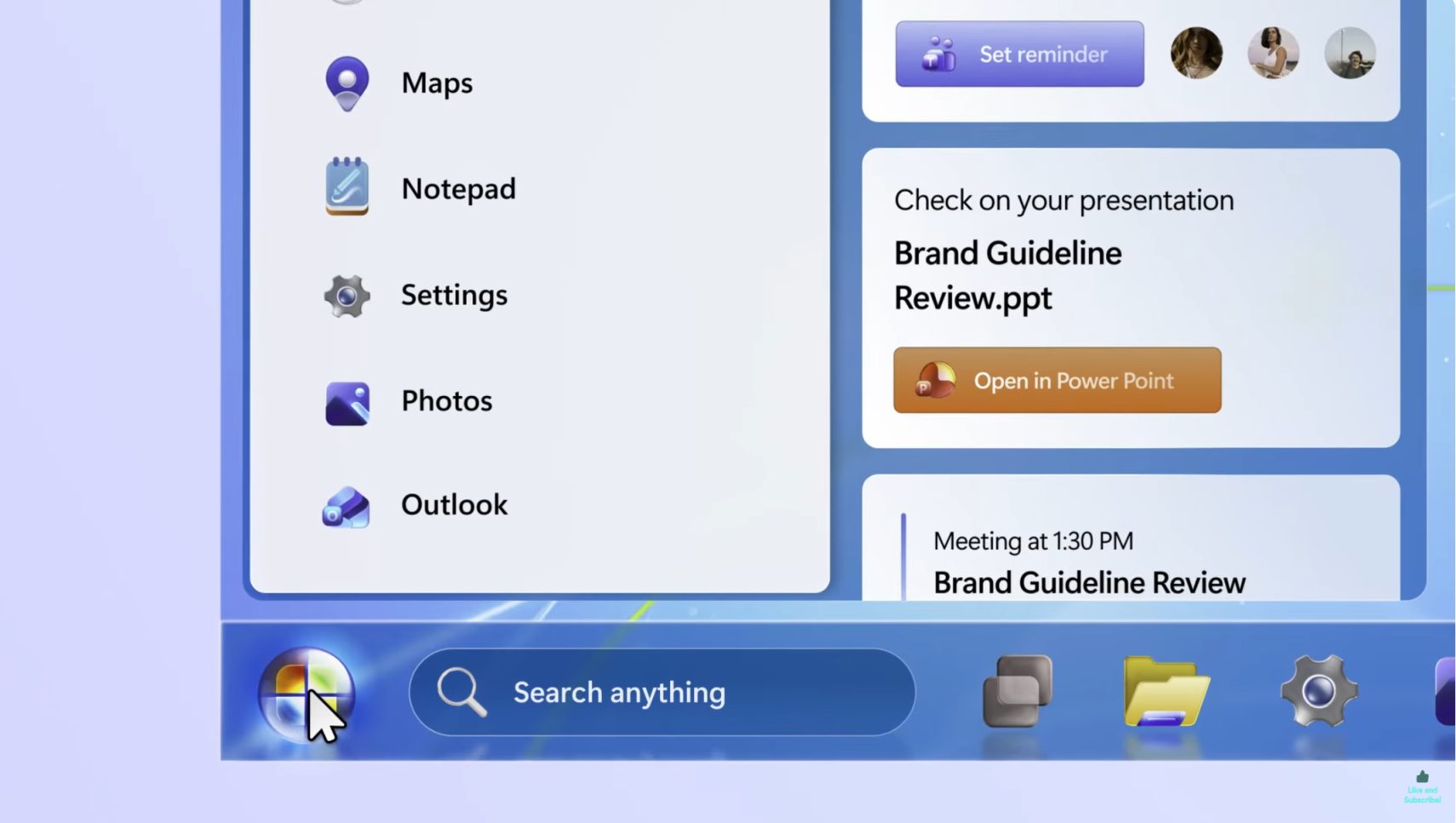Viewport: 1456px width, 823px height.
Task: Click the Notepad app icon
Action: tap(347, 187)
